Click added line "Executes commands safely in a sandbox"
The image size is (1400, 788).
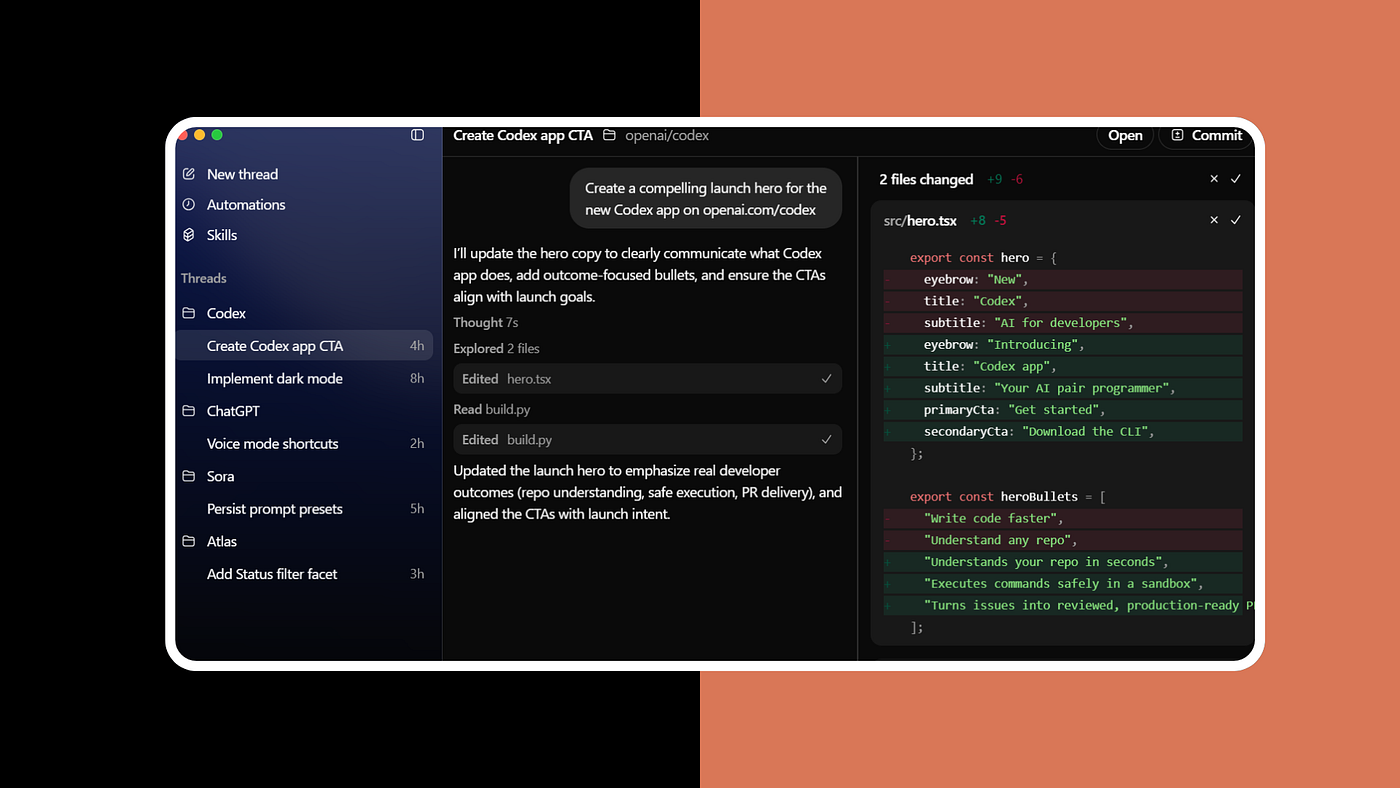1063,583
